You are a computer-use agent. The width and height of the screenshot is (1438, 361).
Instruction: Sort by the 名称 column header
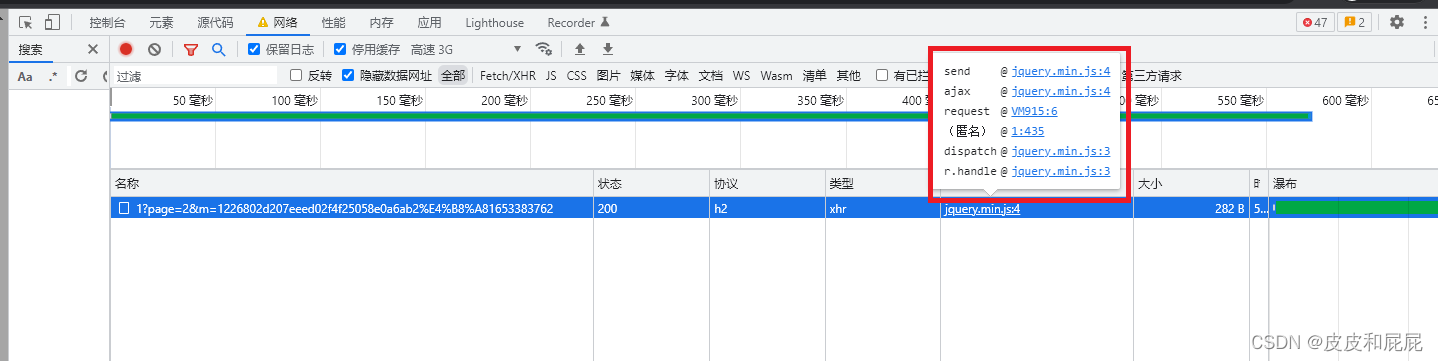tap(351, 184)
